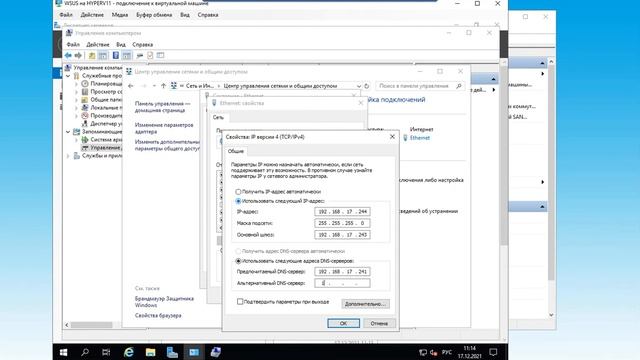Open Свойства браузера link
Image resolution: width=640 pixels, height=360 pixels.
158,316
